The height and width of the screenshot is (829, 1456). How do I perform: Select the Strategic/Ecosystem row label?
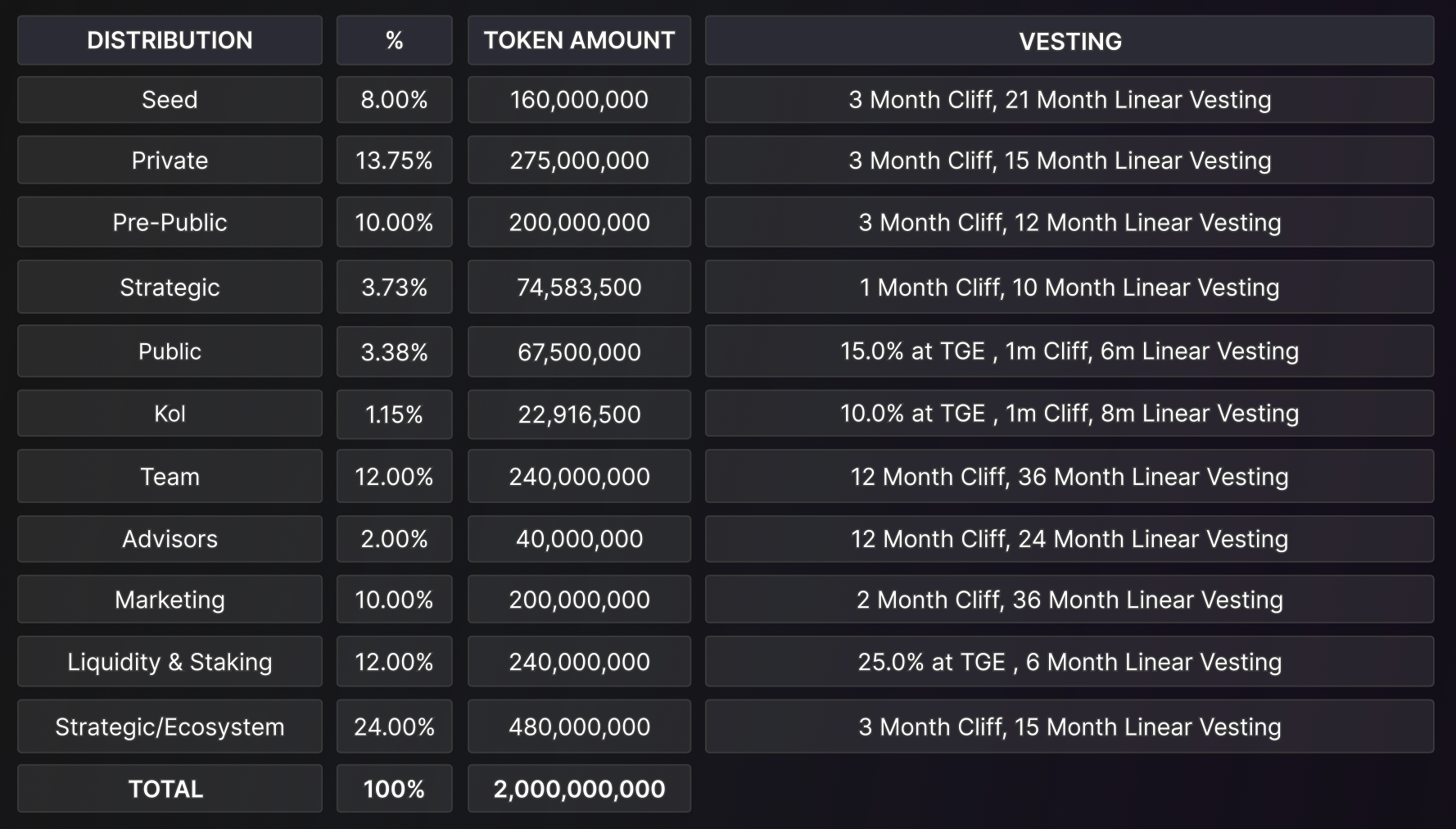click(170, 727)
